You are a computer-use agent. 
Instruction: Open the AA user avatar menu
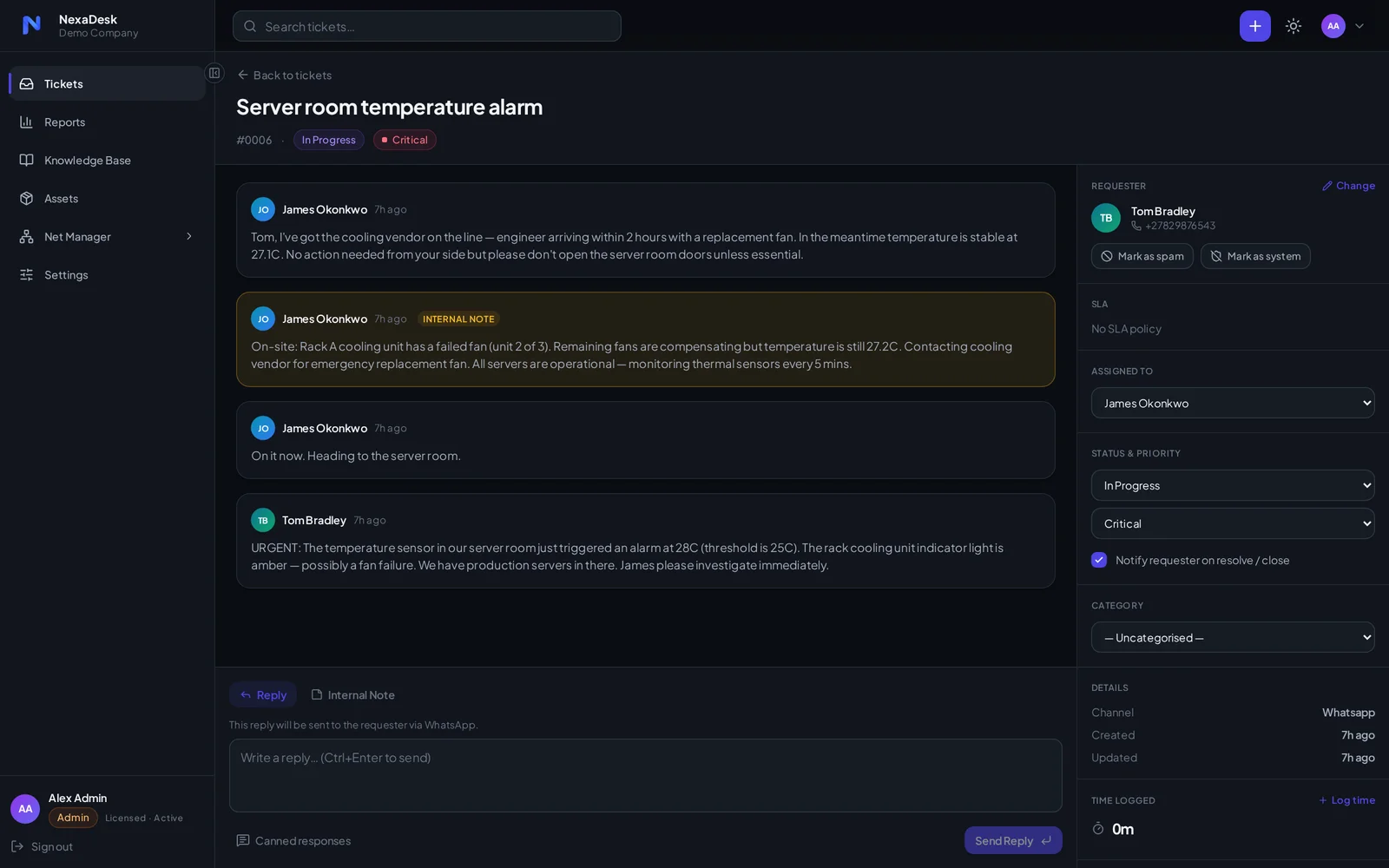[1333, 26]
